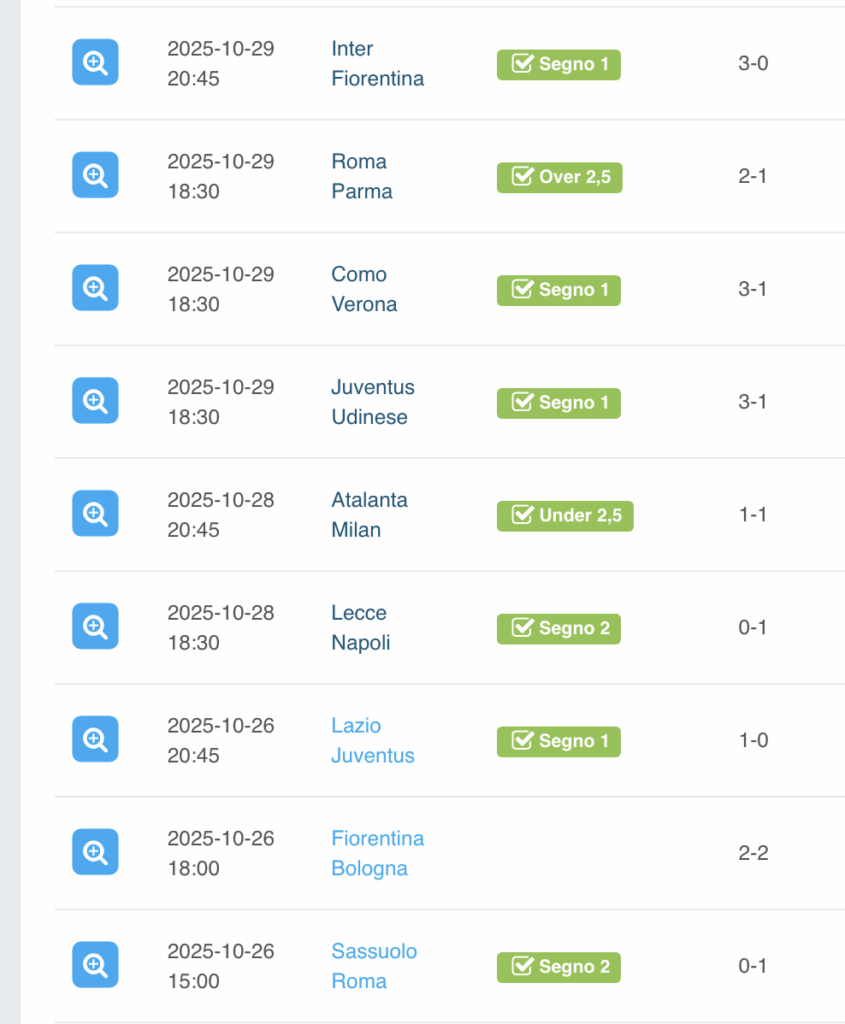
Task: Open the Lecce–Napoli magnifier icon
Action: pyautogui.click(x=95, y=628)
